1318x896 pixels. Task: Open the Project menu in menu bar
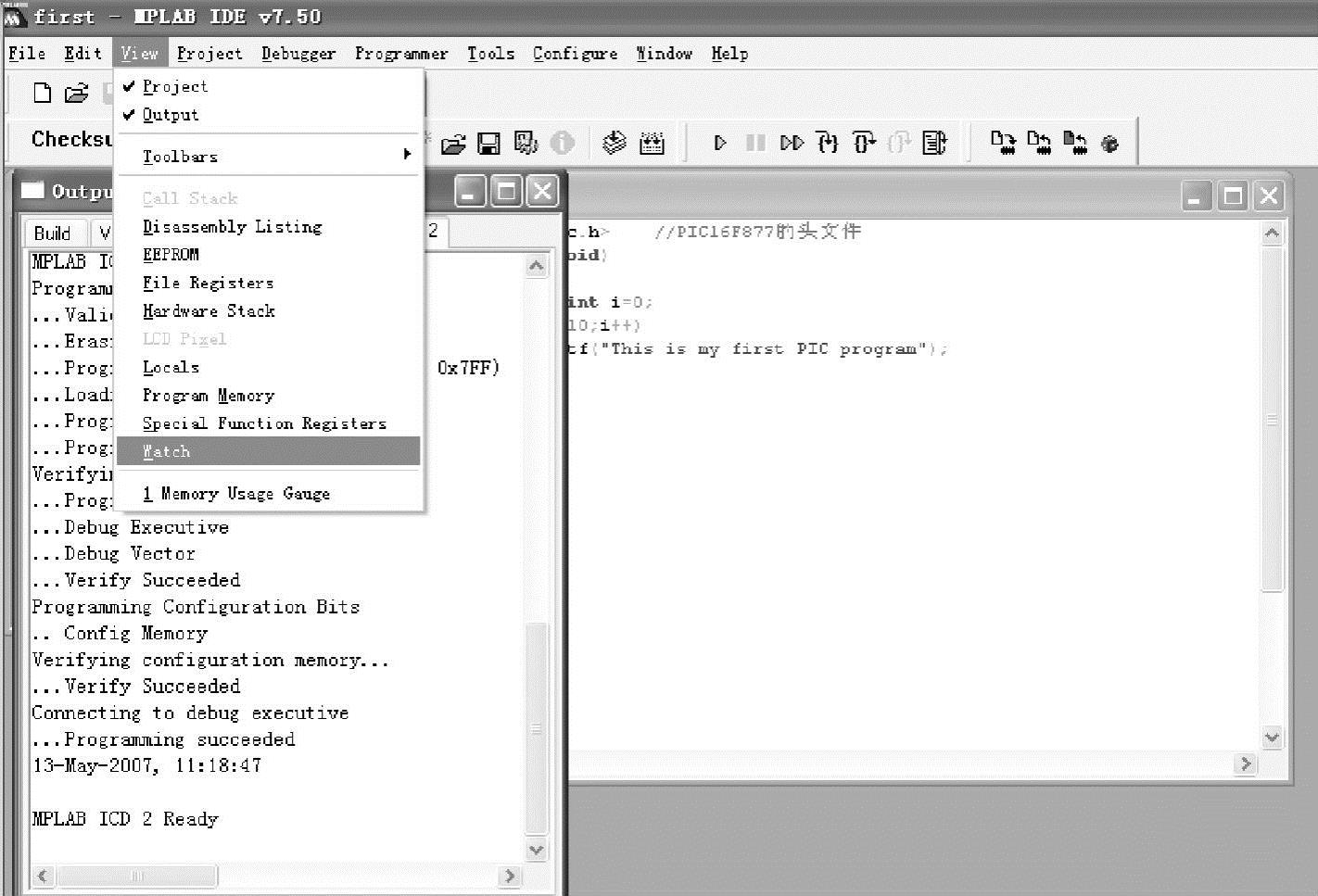209,54
